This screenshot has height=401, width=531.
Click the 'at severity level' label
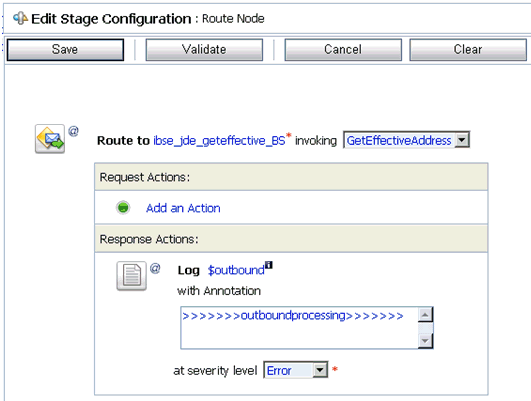[215, 371]
